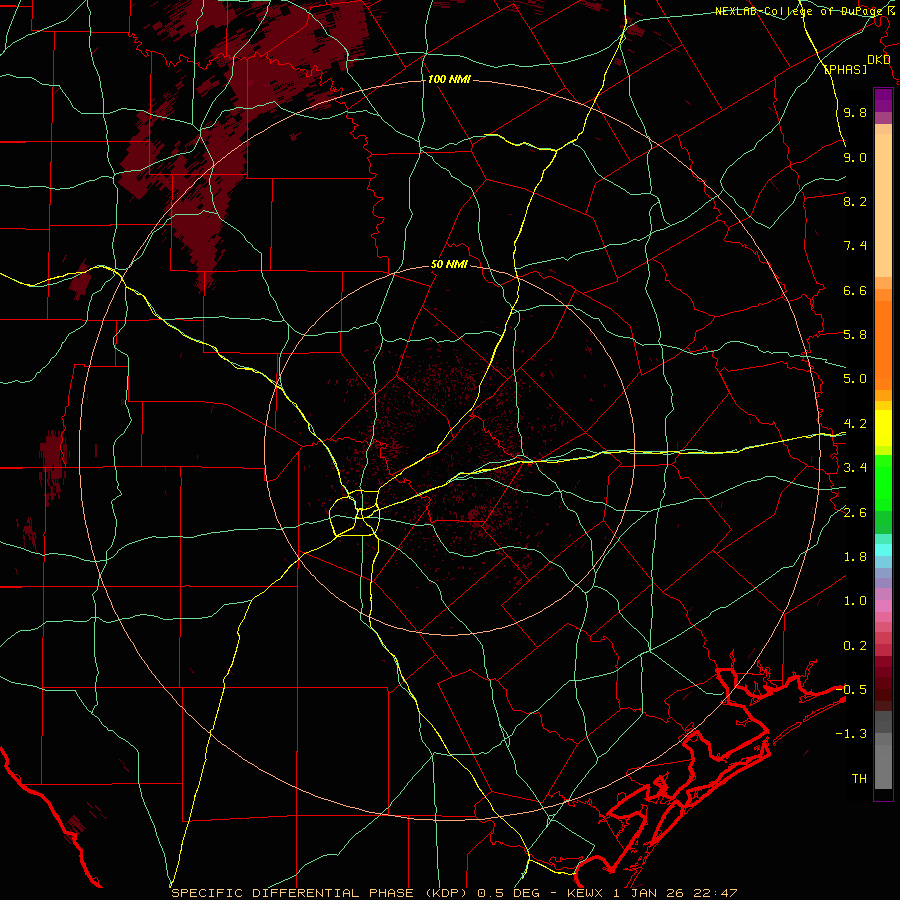This screenshot has width=900, height=900.
Task: Click the 9.8 color scale value
Action: coord(855,112)
